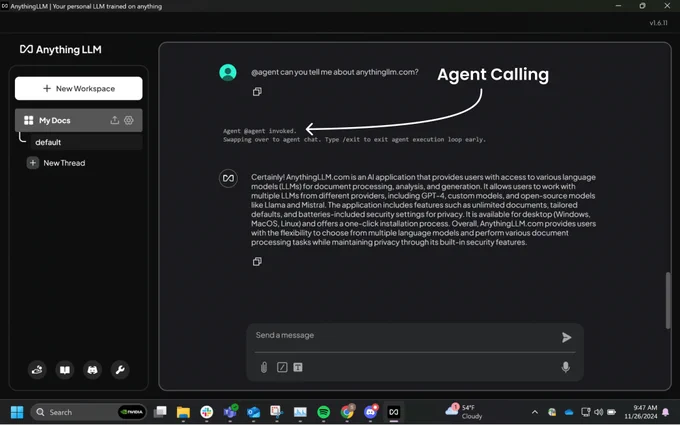Open Outlook from the taskbar
Viewport: 680px width, 425px height.
tap(254, 412)
